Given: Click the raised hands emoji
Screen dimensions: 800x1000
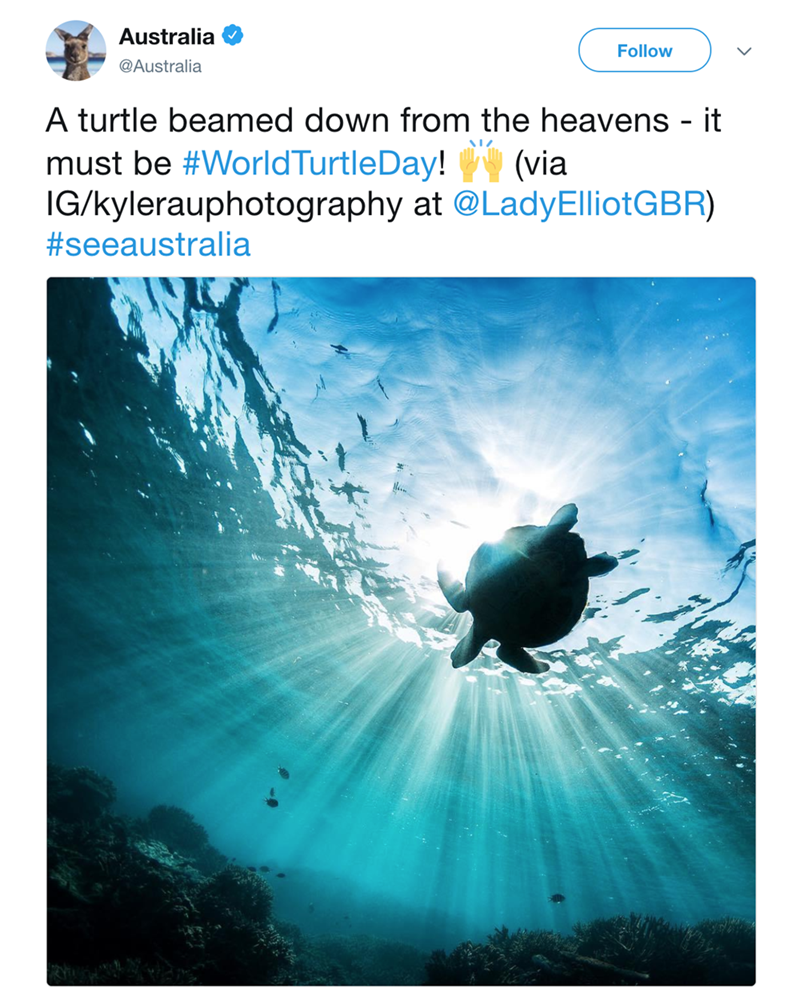Looking at the screenshot, I should click(x=480, y=160).
